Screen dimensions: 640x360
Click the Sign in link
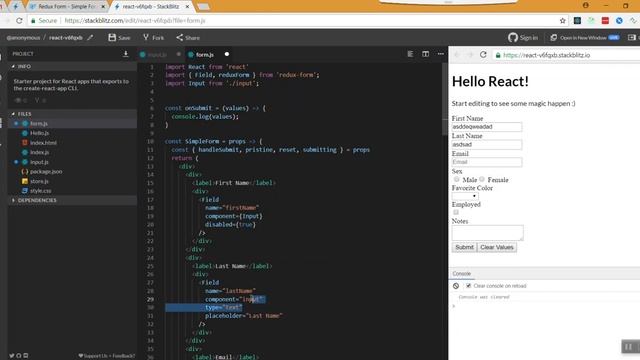pyautogui.click(x=529, y=38)
